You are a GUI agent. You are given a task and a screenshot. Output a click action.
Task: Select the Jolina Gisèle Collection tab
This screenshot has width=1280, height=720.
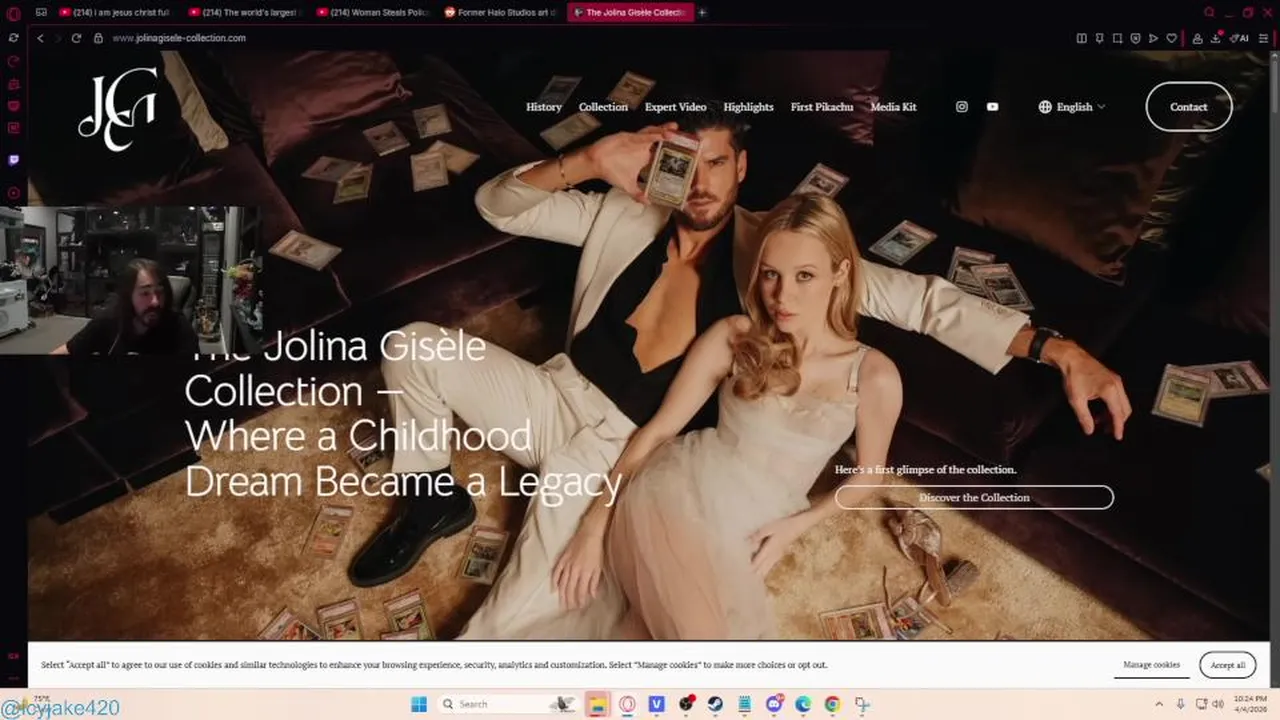tap(630, 13)
